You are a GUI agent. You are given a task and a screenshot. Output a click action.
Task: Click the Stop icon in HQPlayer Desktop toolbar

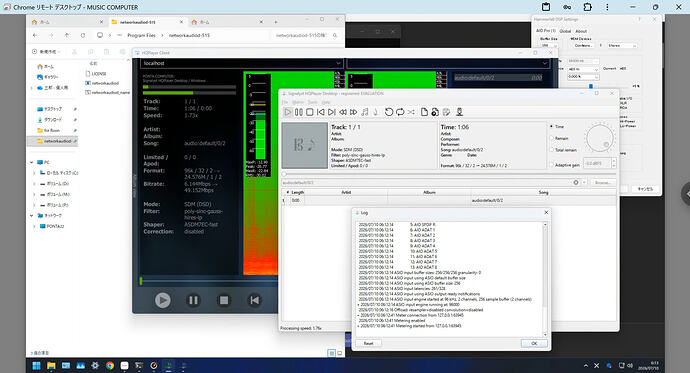310,112
